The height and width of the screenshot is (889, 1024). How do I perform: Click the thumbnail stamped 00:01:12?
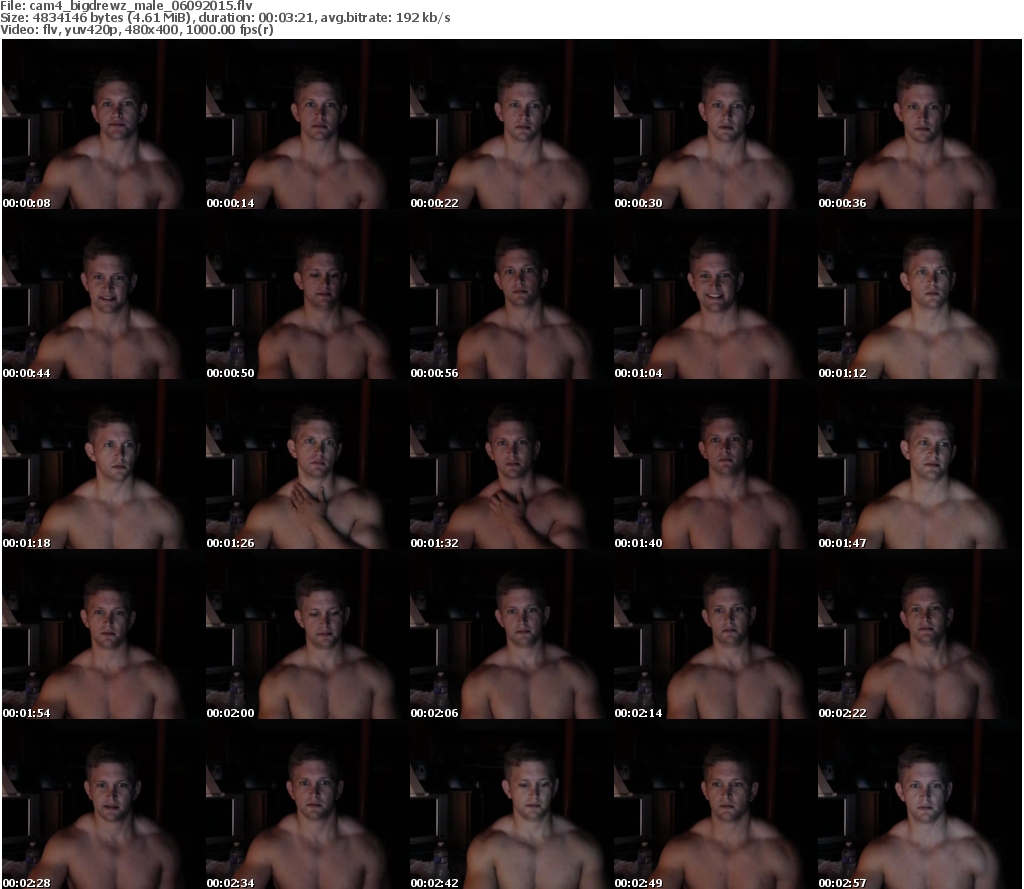click(920, 295)
